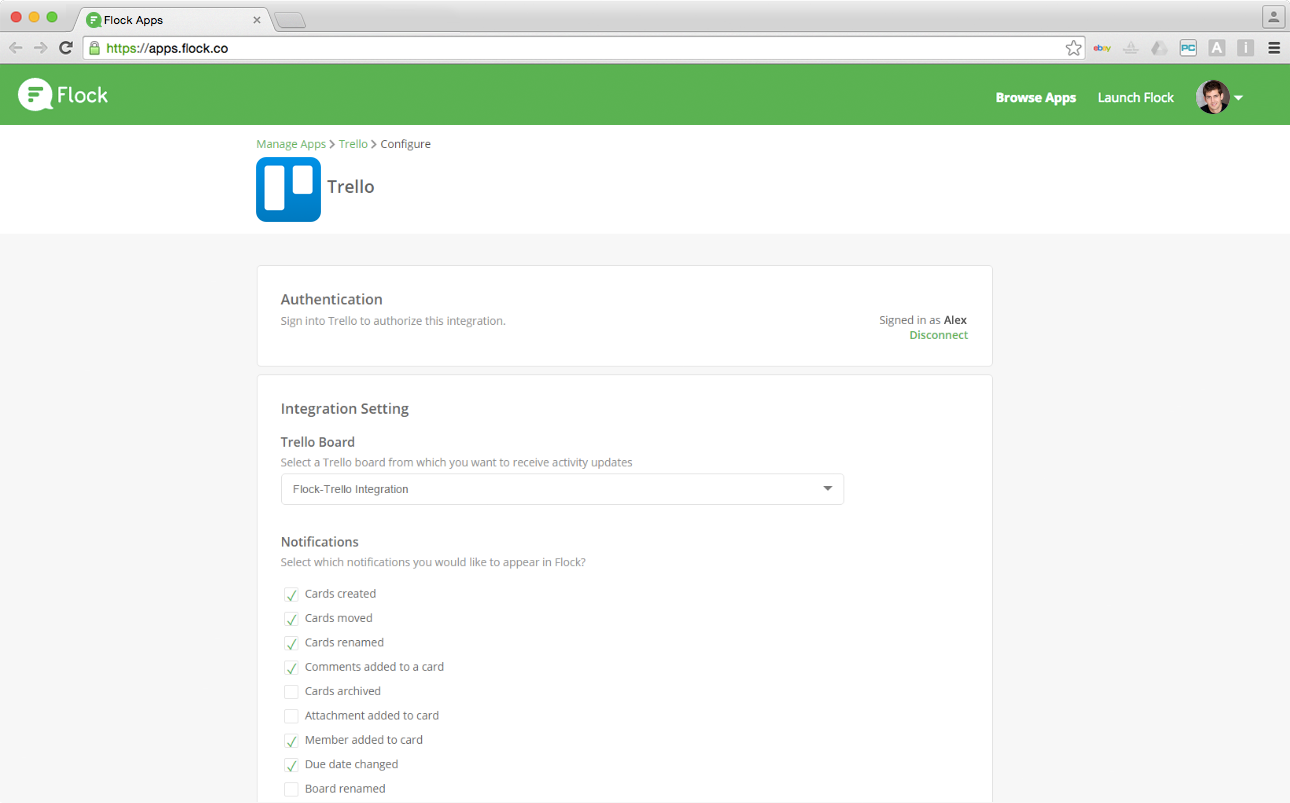
Task: Open the Chrome hamburger menu
Action: (1274, 47)
